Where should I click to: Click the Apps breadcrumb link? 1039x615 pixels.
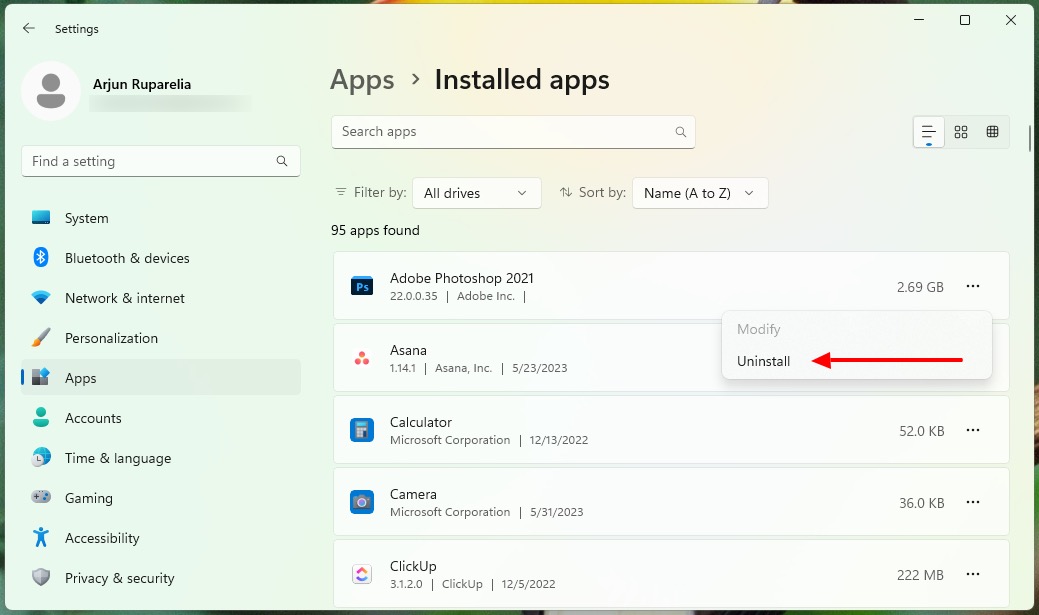point(362,80)
